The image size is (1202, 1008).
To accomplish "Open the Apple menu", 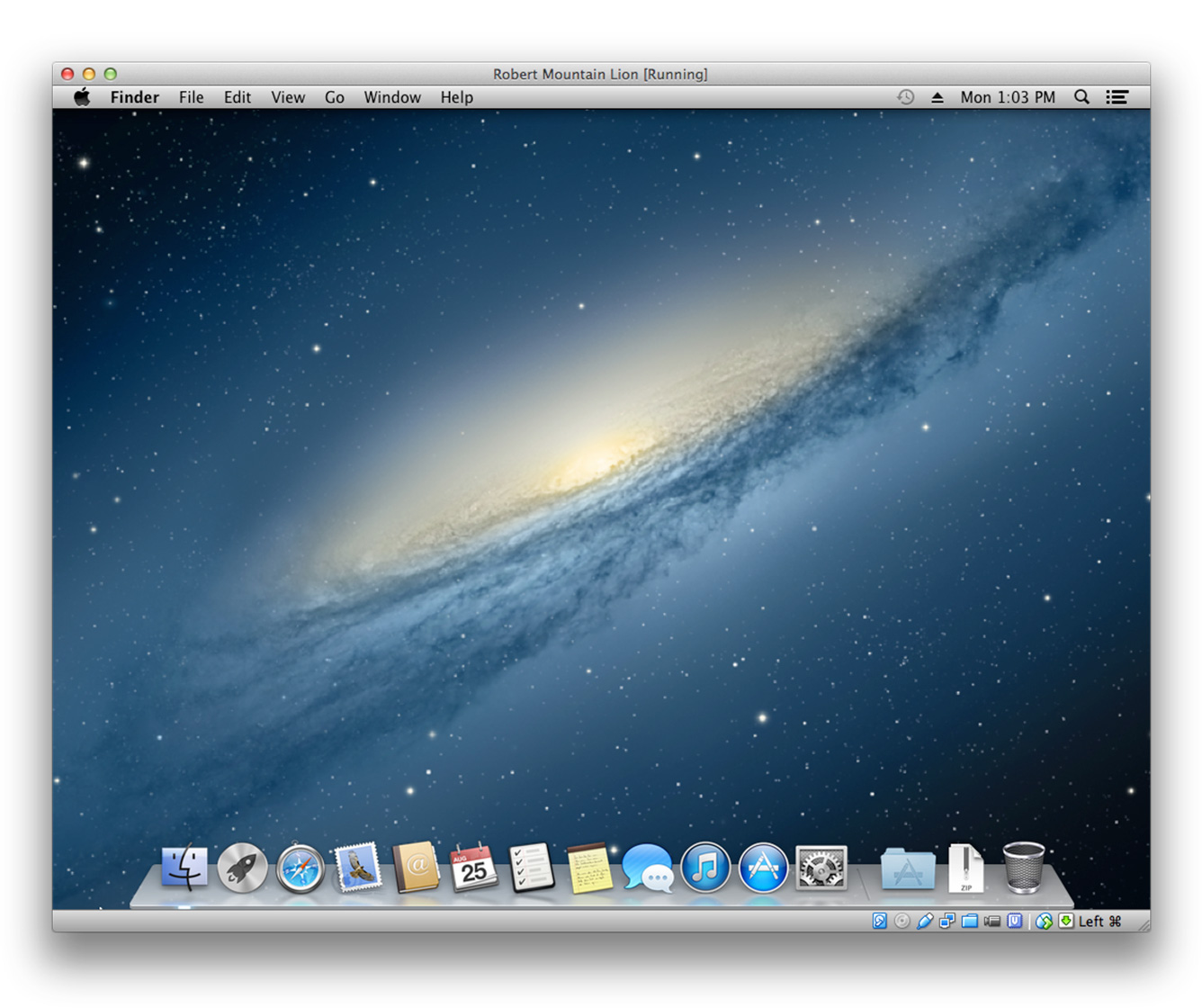I will point(81,96).
